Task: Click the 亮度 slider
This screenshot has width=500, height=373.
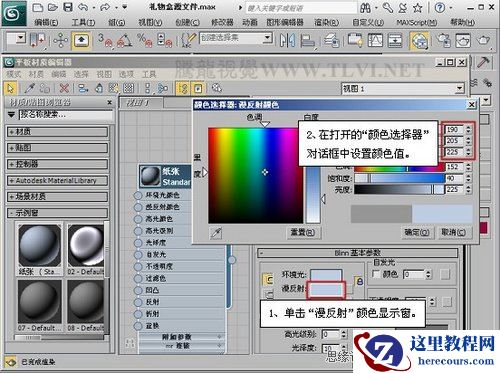Action: pos(399,190)
